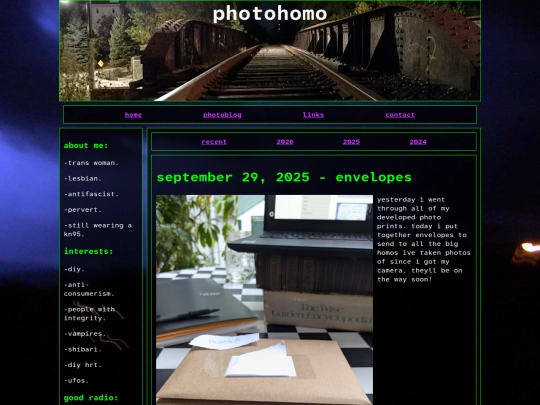Viewport: 540px width, 405px height.
Task: Show posts from 2025
Action: (351, 142)
